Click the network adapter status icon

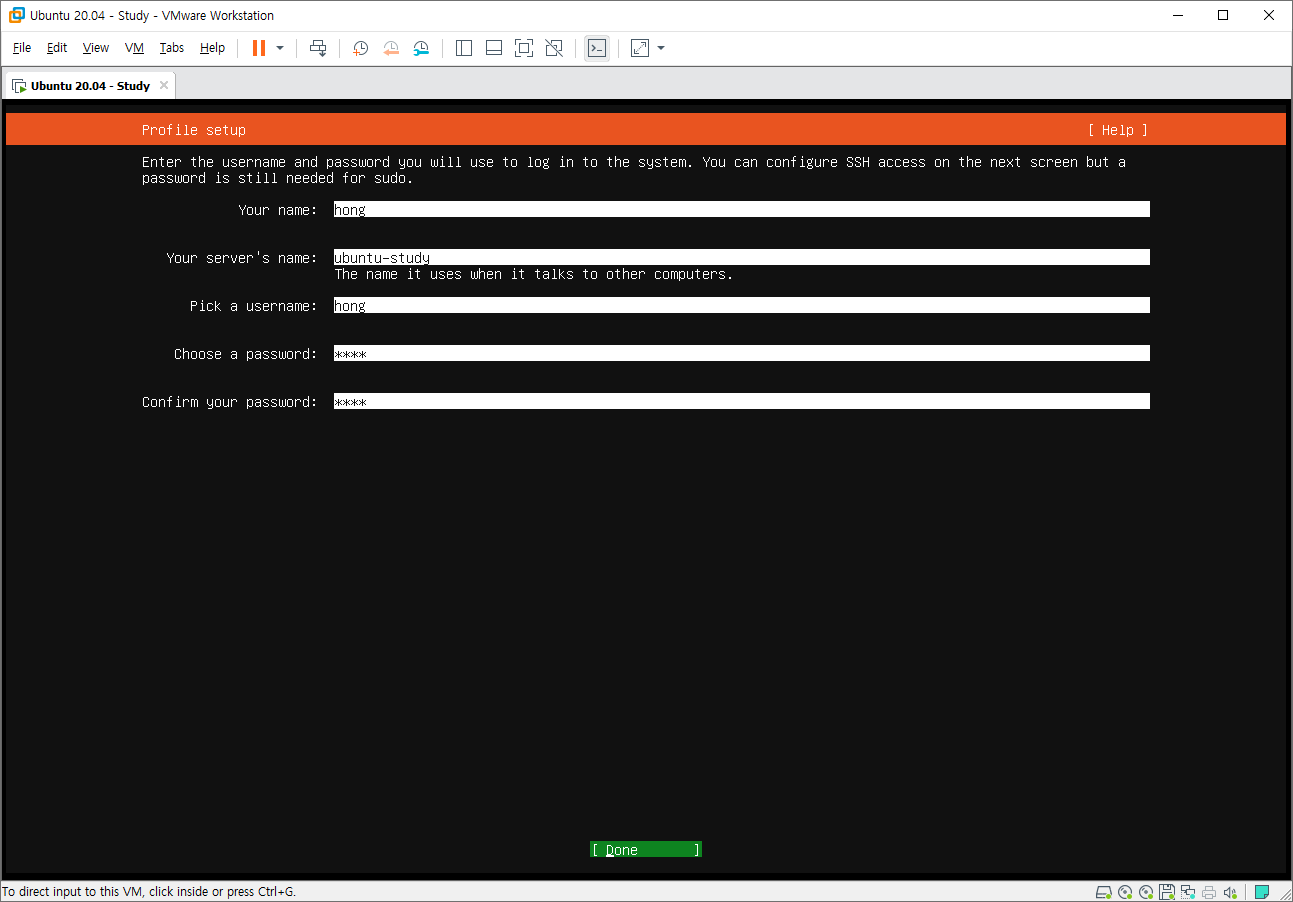pos(1188,892)
